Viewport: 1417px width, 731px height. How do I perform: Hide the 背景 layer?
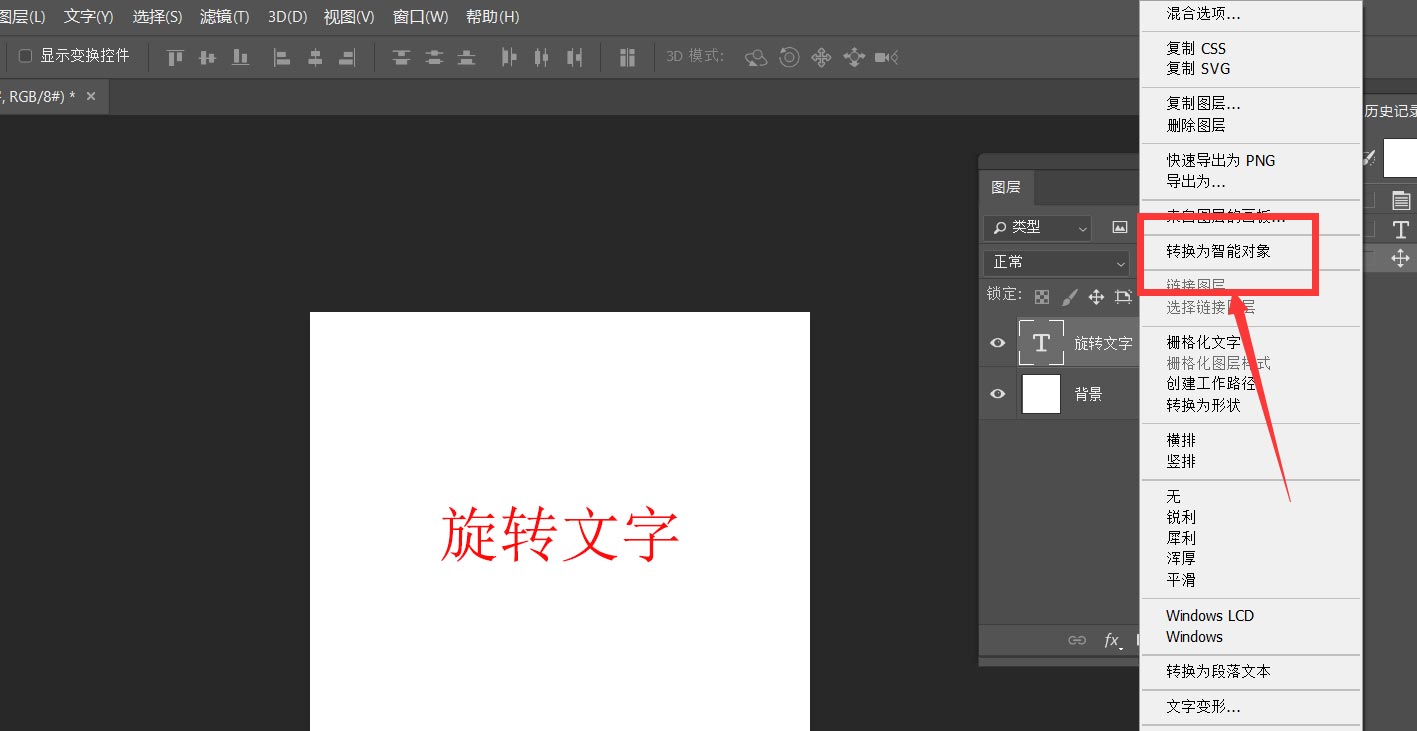click(997, 393)
